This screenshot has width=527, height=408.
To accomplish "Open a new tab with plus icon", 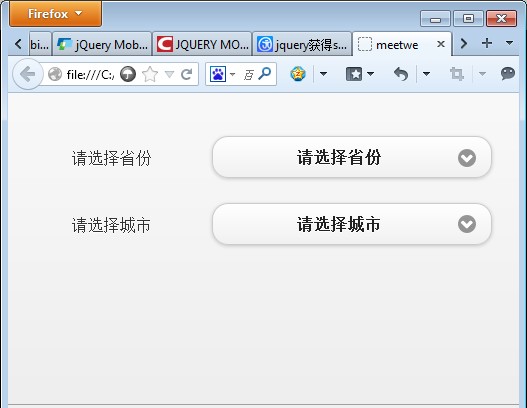I will (x=487, y=43).
